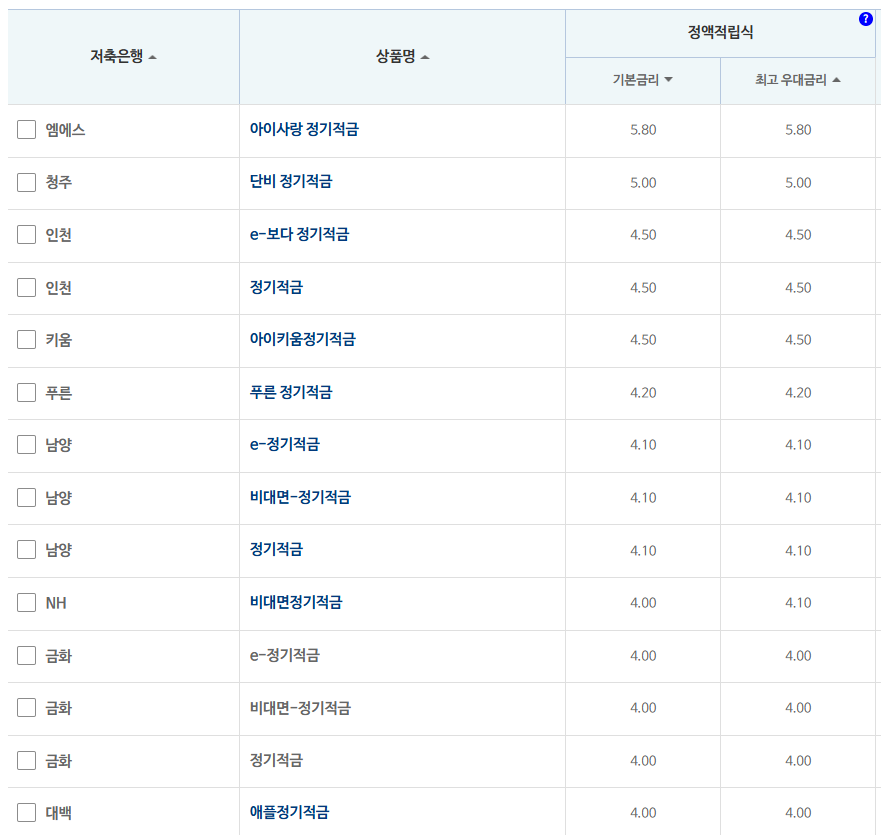The height and width of the screenshot is (835, 881).
Task: Sort by 기본금리 descending arrow
Action: pyautogui.click(x=668, y=80)
